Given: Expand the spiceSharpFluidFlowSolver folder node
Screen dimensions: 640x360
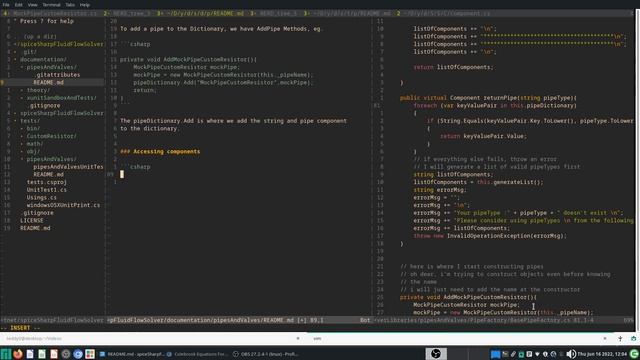Looking at the screenshot, I should [x=62, y=113].
